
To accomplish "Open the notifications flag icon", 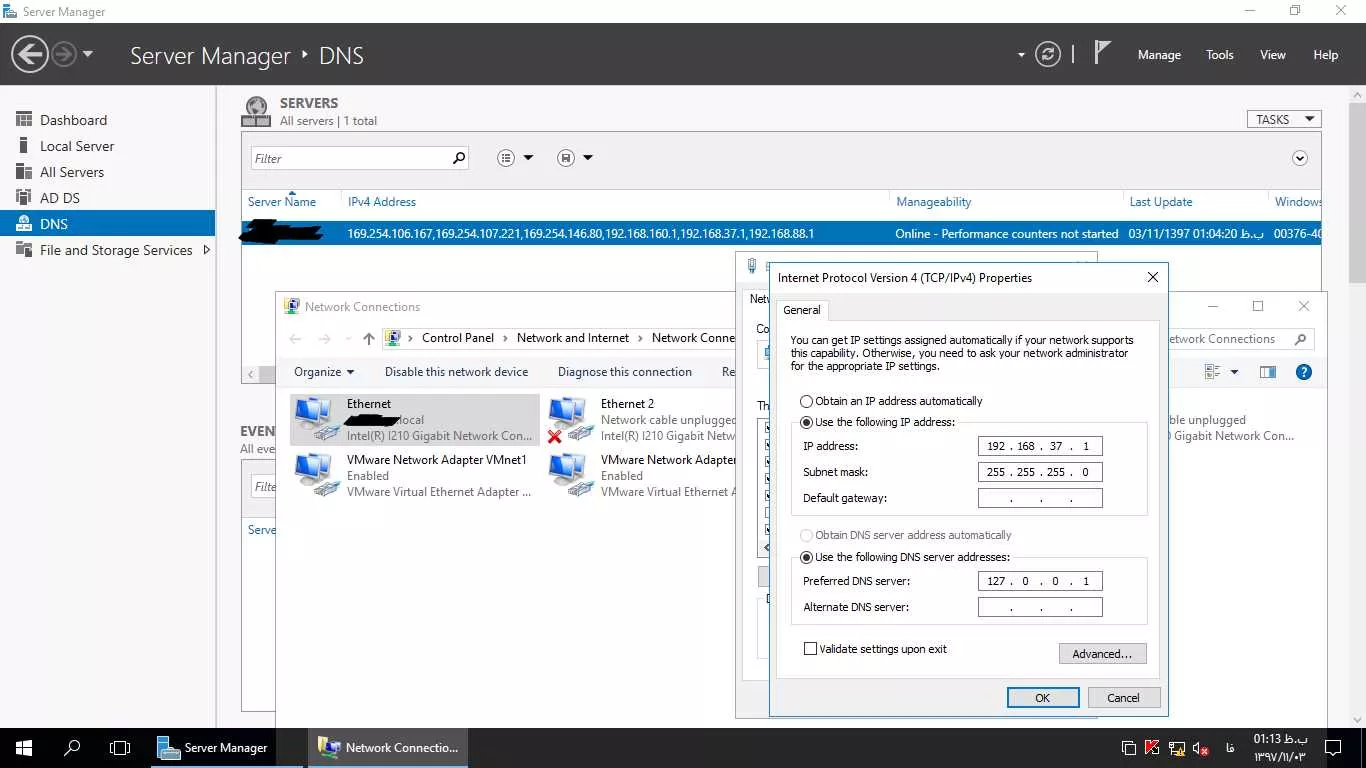I will pyautogui.click(x=1102, y=53).
